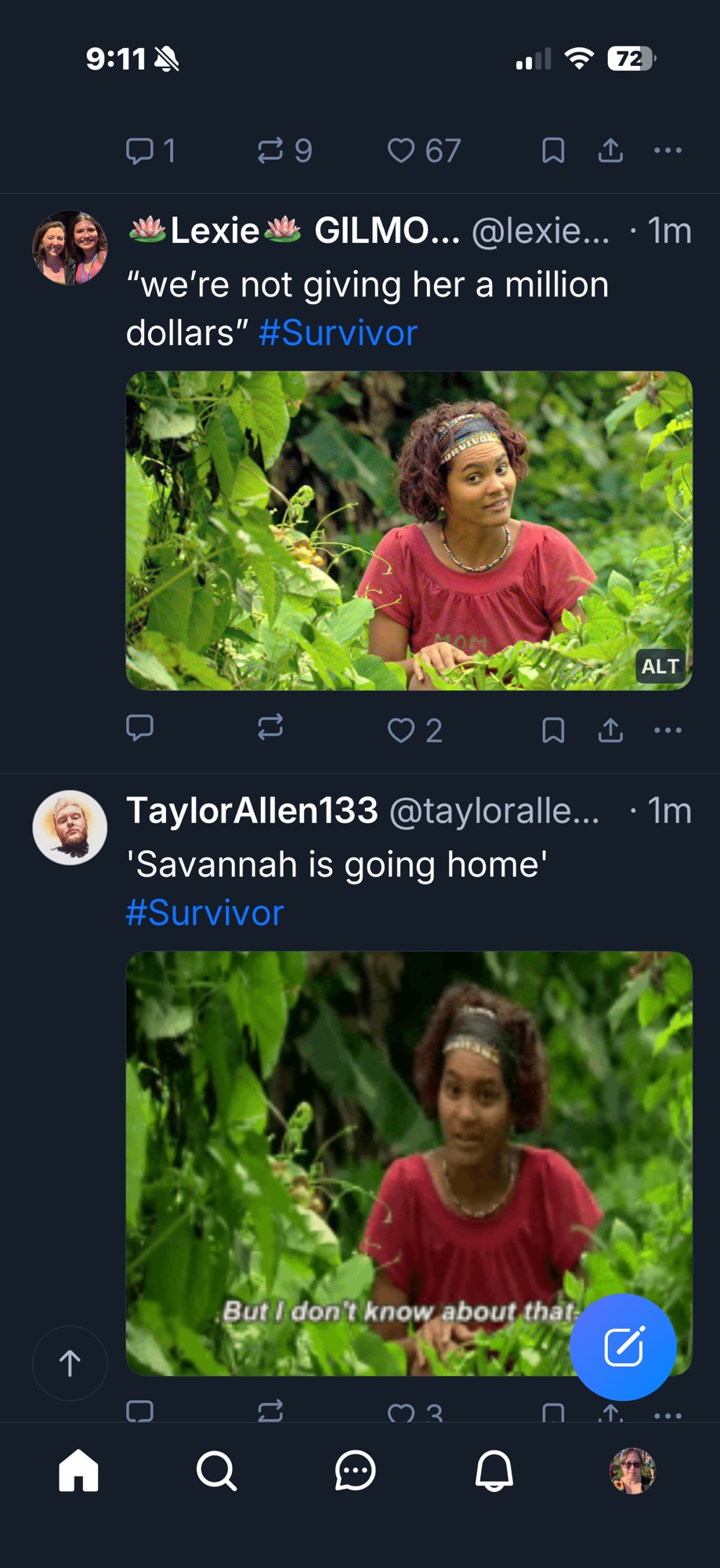Reply to Lexie's Survivor post
This screenshot has height=1568, width=720.
pyautogui.click(x=139, y=728)
